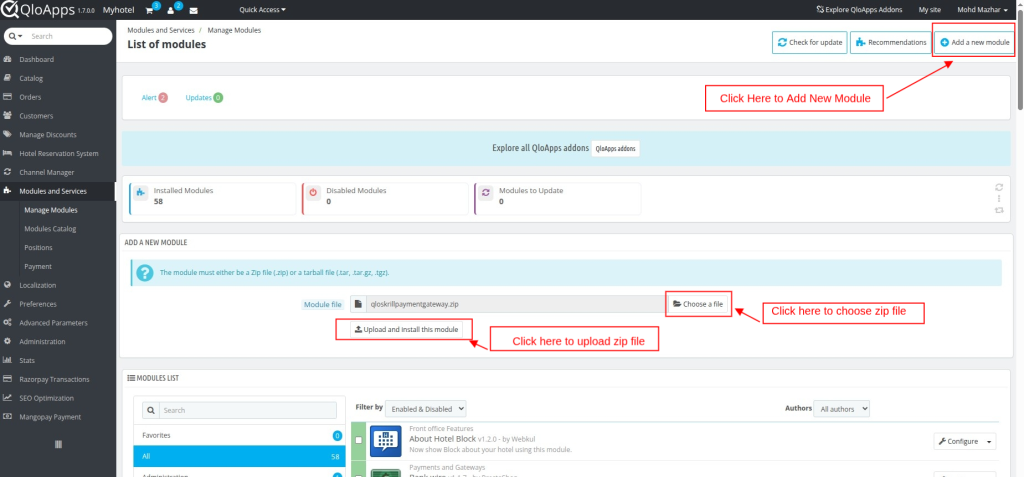Click Choose a file button

click(x=698, y=303)
